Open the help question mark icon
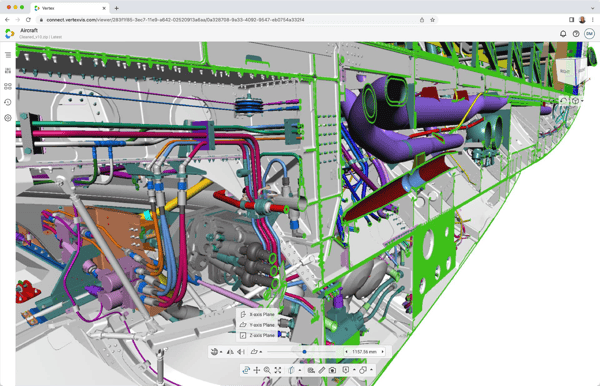The height and width of the screenshot is (386, 600). 576,34
